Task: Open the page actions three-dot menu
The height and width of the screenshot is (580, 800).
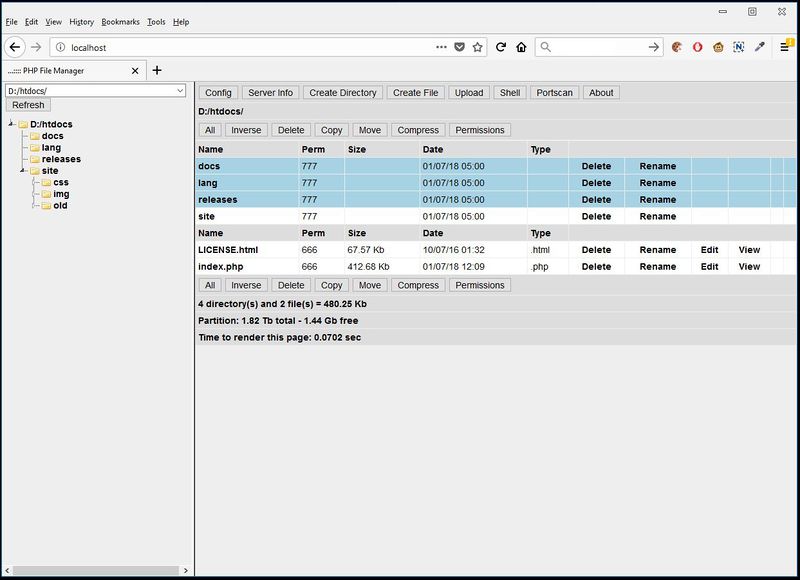Action: (x=441, y=47)
